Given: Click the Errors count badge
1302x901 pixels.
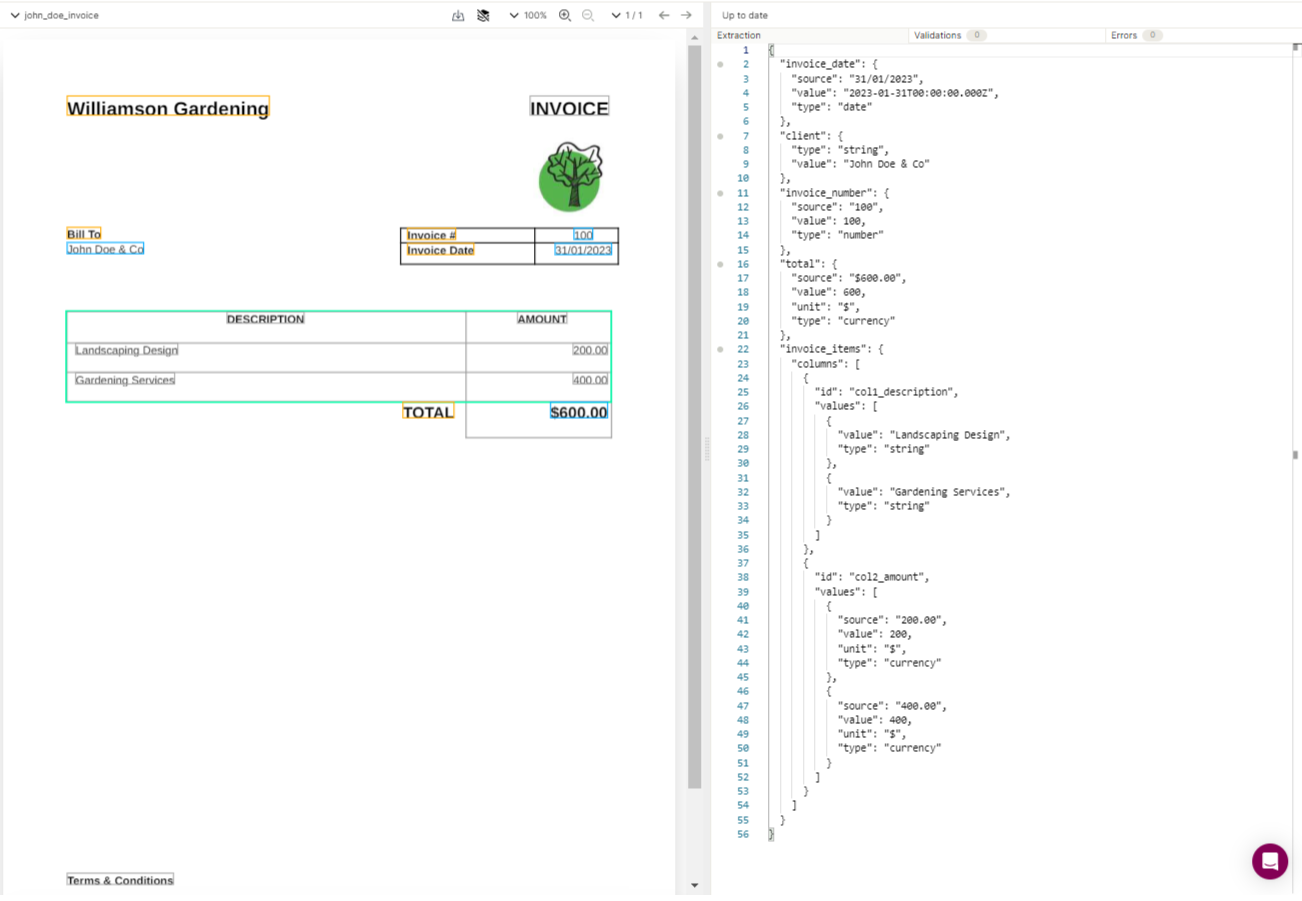Looking at the screenshot, I should pyautogui.click(x=1152, y=35).
